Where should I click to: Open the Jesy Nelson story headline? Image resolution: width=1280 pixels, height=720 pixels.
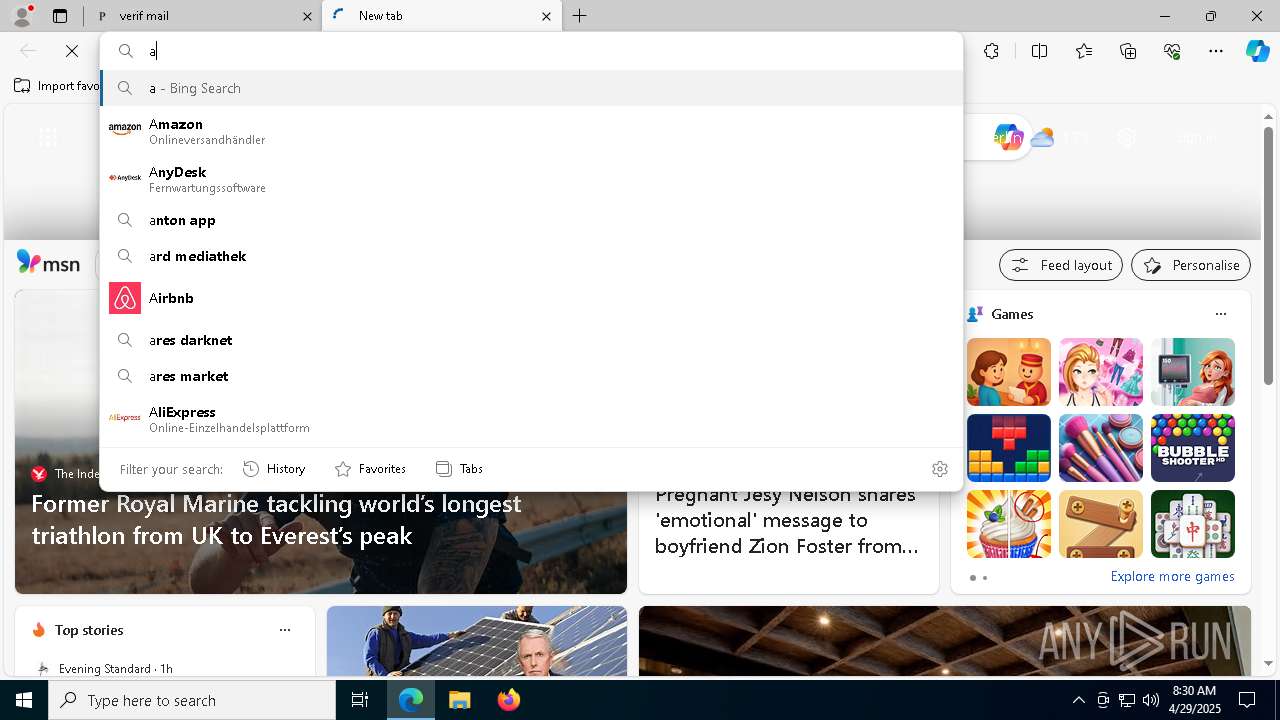786,521
